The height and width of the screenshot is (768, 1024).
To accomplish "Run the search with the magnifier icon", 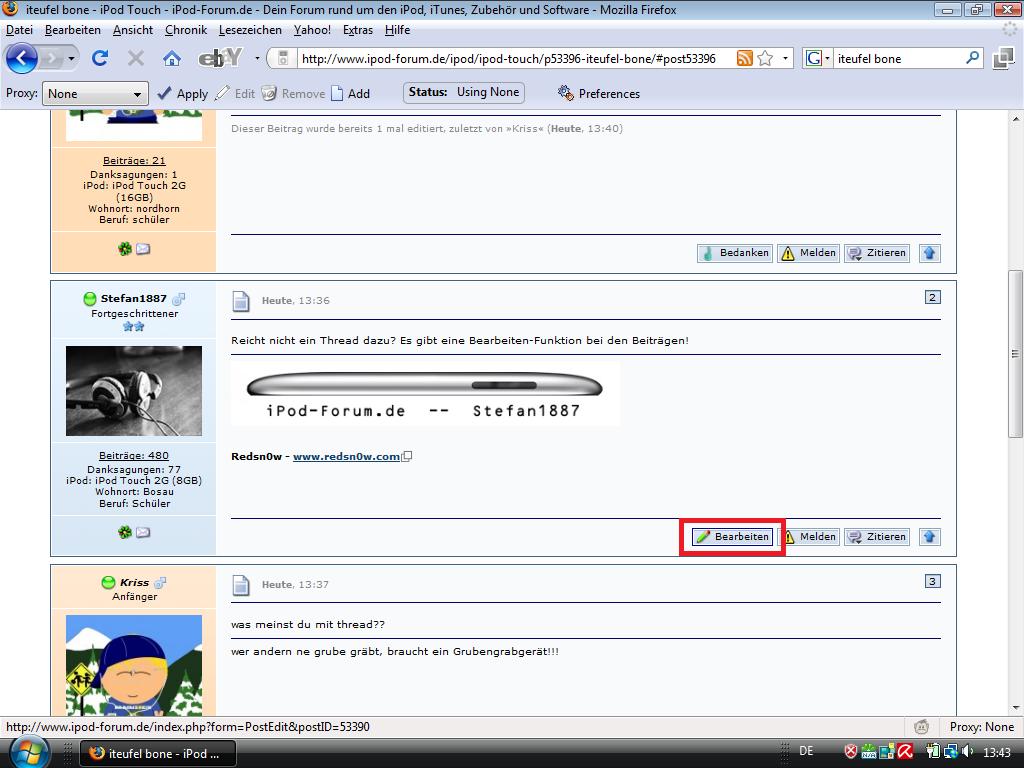I will [x=972, y=58].
